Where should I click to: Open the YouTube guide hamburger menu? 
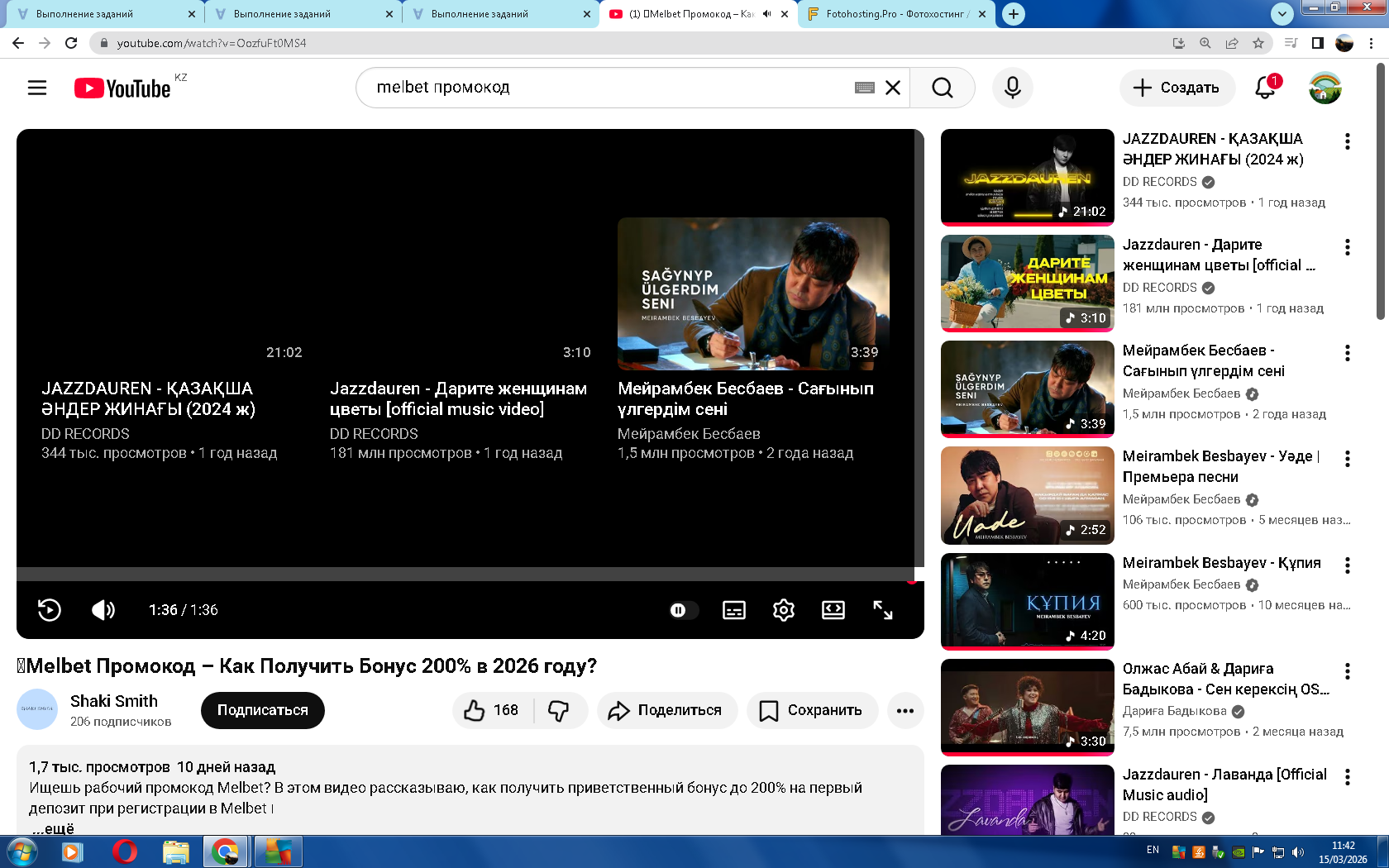(37, 88)
